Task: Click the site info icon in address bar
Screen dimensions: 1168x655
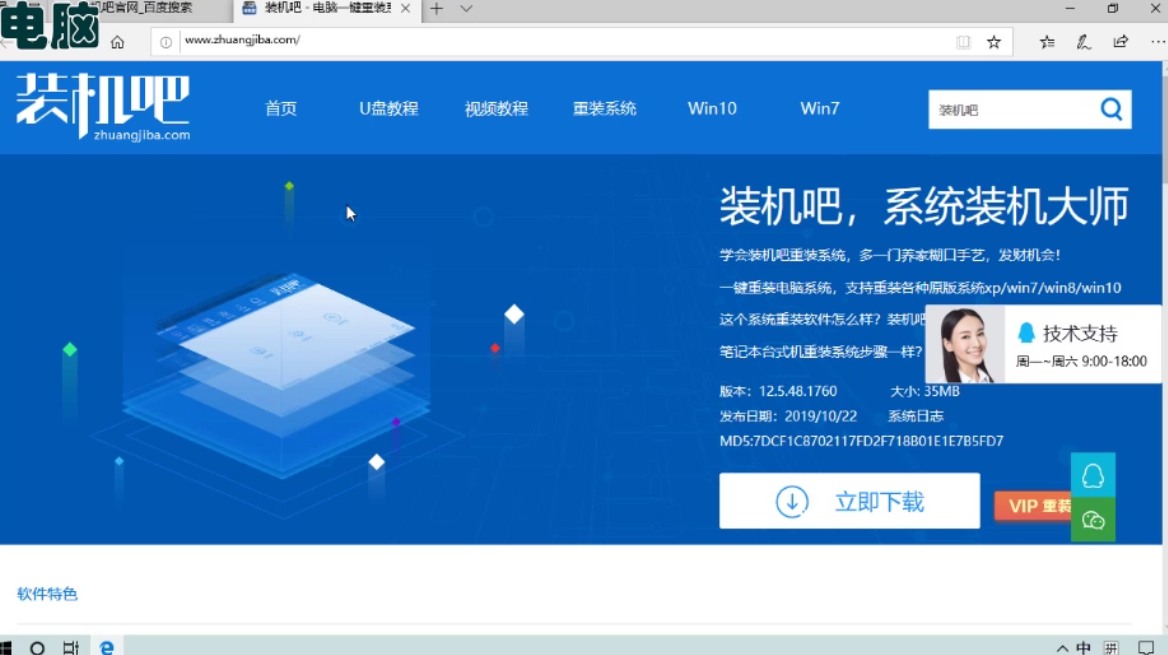Action: pyautogui.click(x=166, y=42)
